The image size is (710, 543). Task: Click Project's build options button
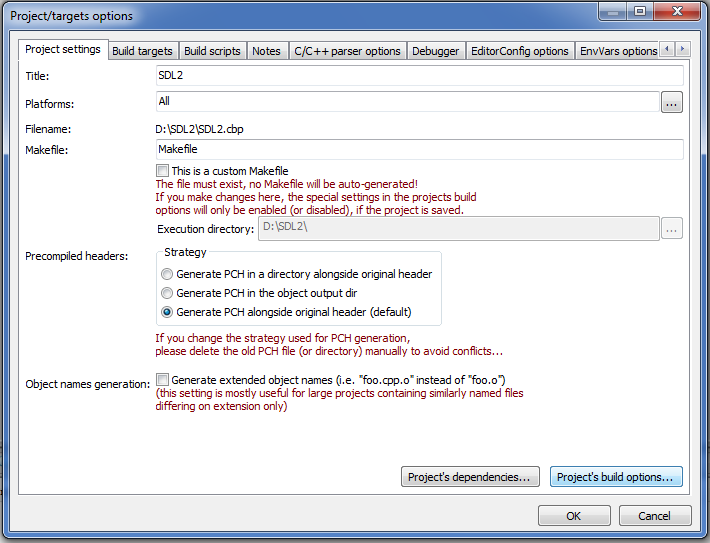coord(616,477)
